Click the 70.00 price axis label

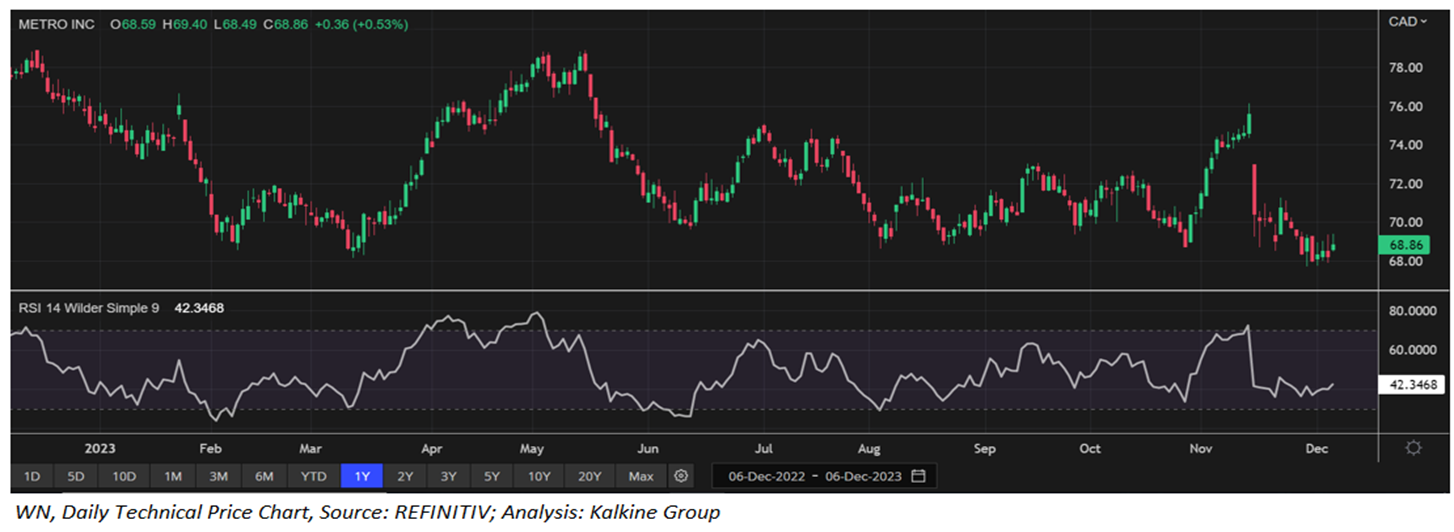pyautogui.click(x=1406, y=223)
